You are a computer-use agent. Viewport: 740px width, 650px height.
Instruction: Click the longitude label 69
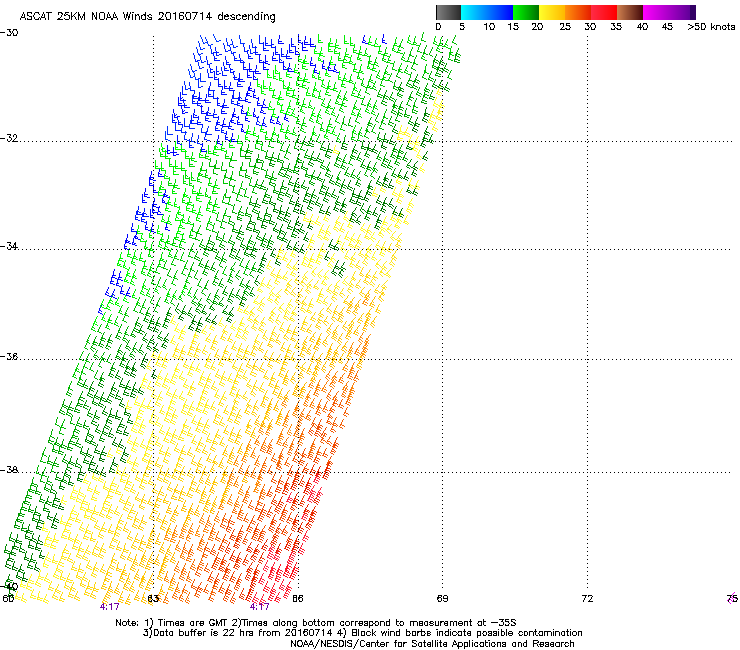point(442,599)
